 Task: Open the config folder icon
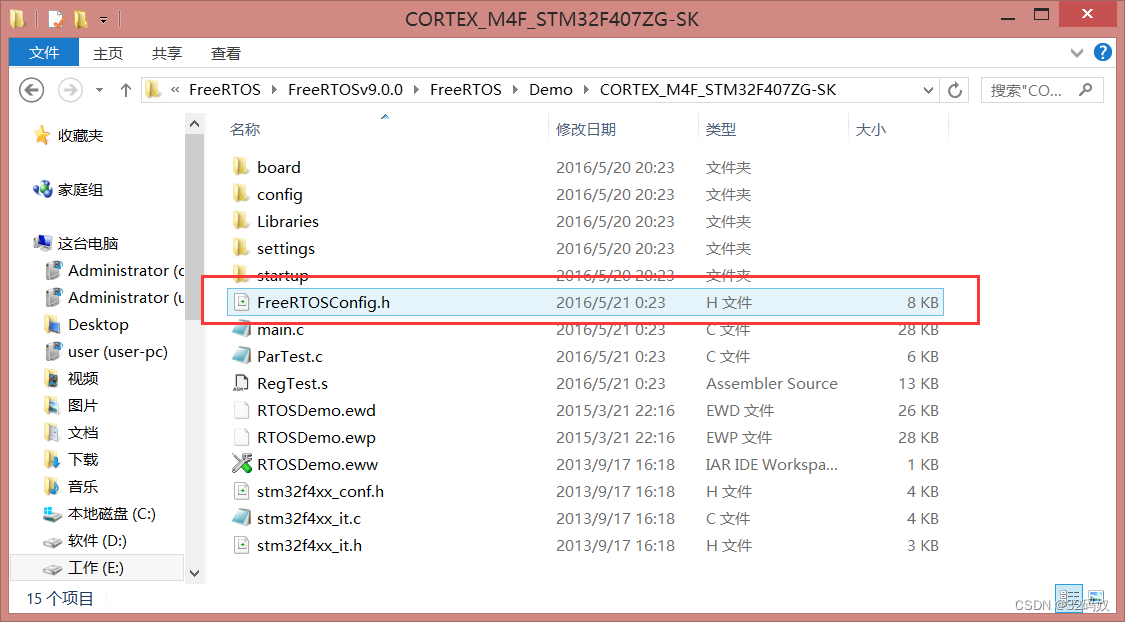[241, 194]
